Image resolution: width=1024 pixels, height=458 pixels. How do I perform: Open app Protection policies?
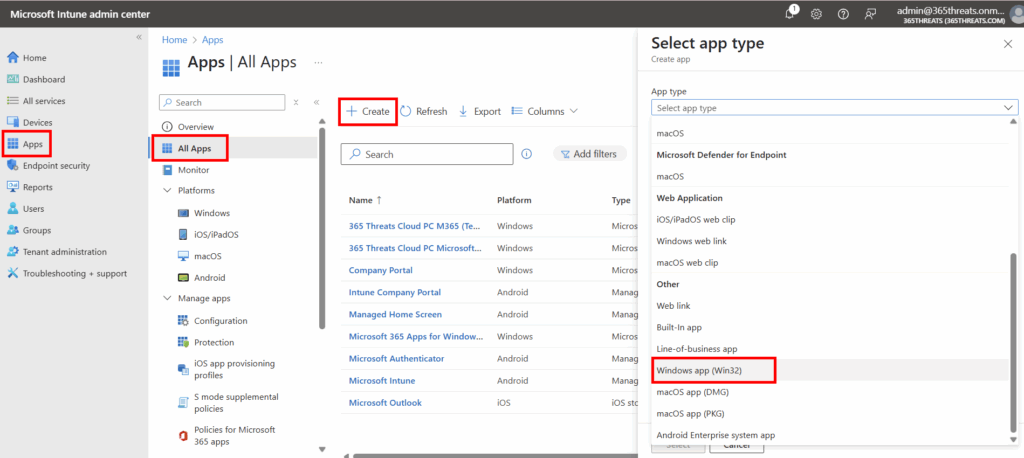(214, 342)
